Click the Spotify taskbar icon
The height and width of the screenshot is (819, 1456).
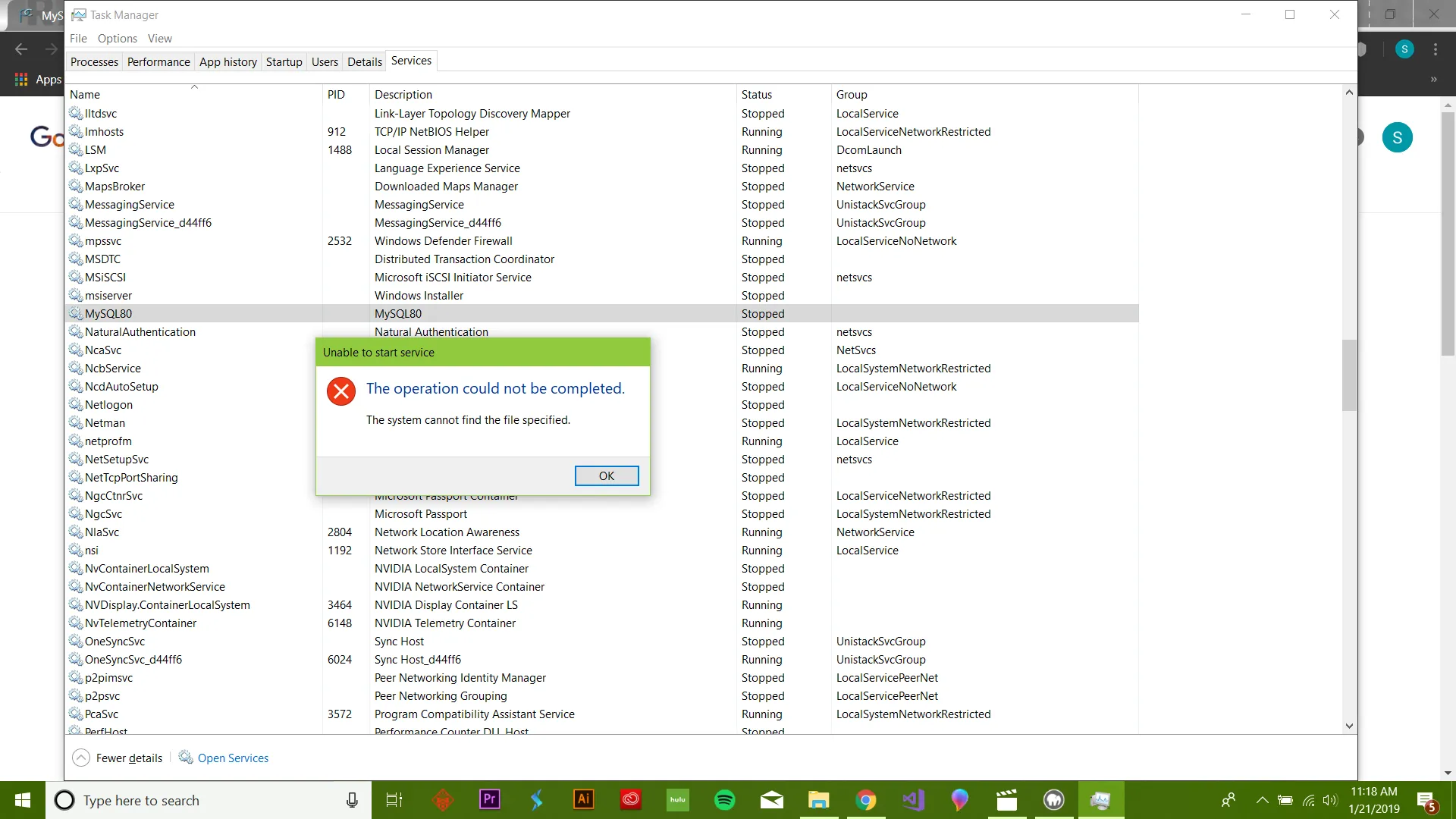[725, 799]
